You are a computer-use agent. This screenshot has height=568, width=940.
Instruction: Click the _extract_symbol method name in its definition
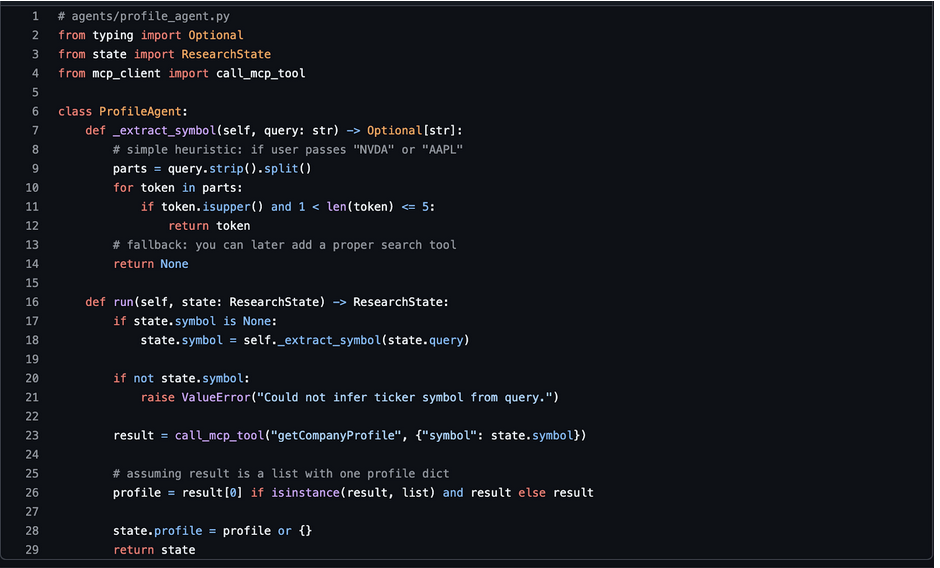[157, 131]
